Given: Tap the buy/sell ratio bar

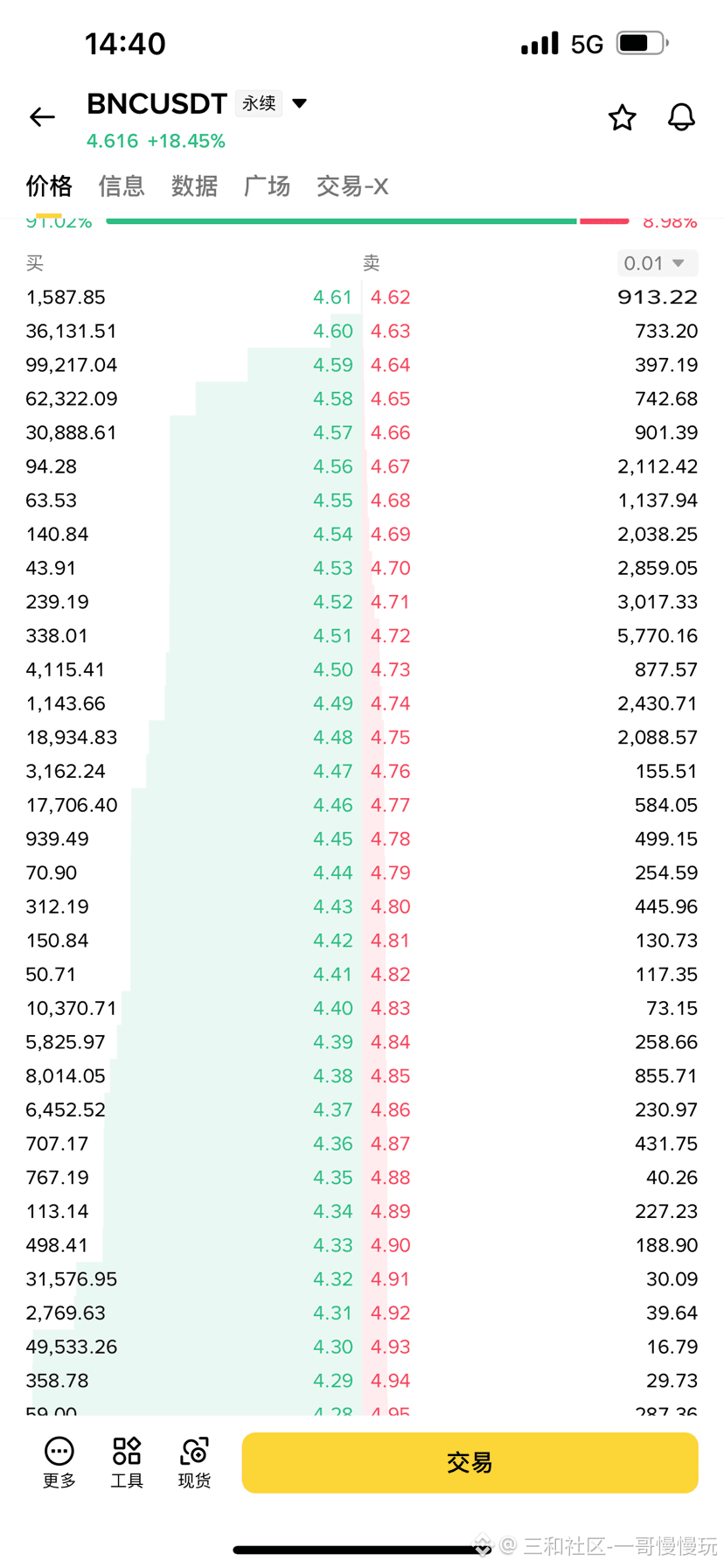Looking at the screenshot, I should (367, 221).
